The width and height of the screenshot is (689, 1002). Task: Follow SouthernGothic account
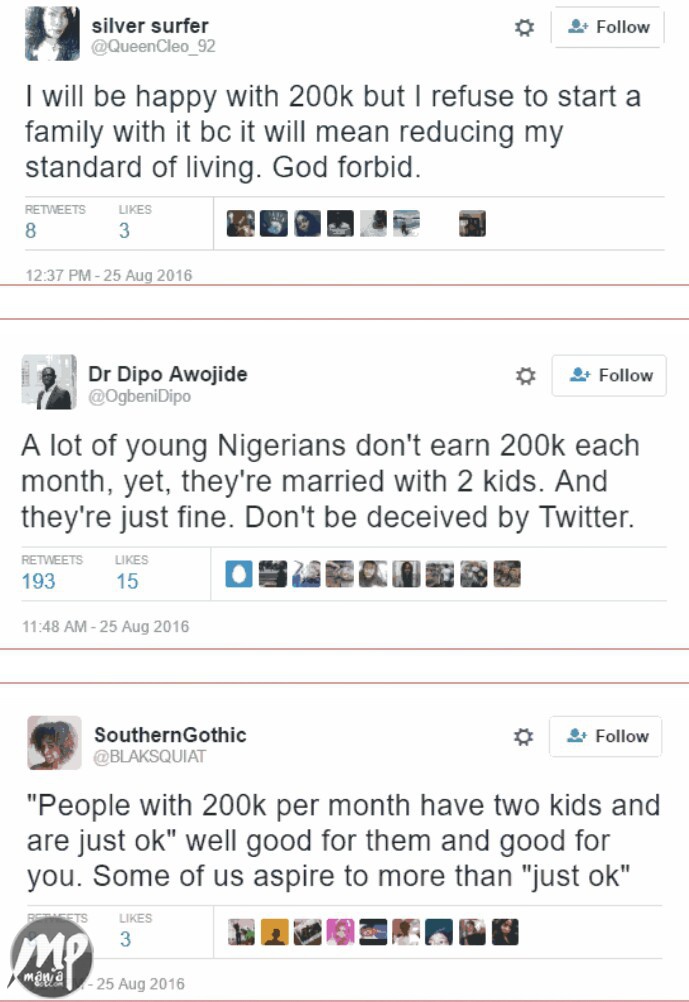[x=606, y=737]
